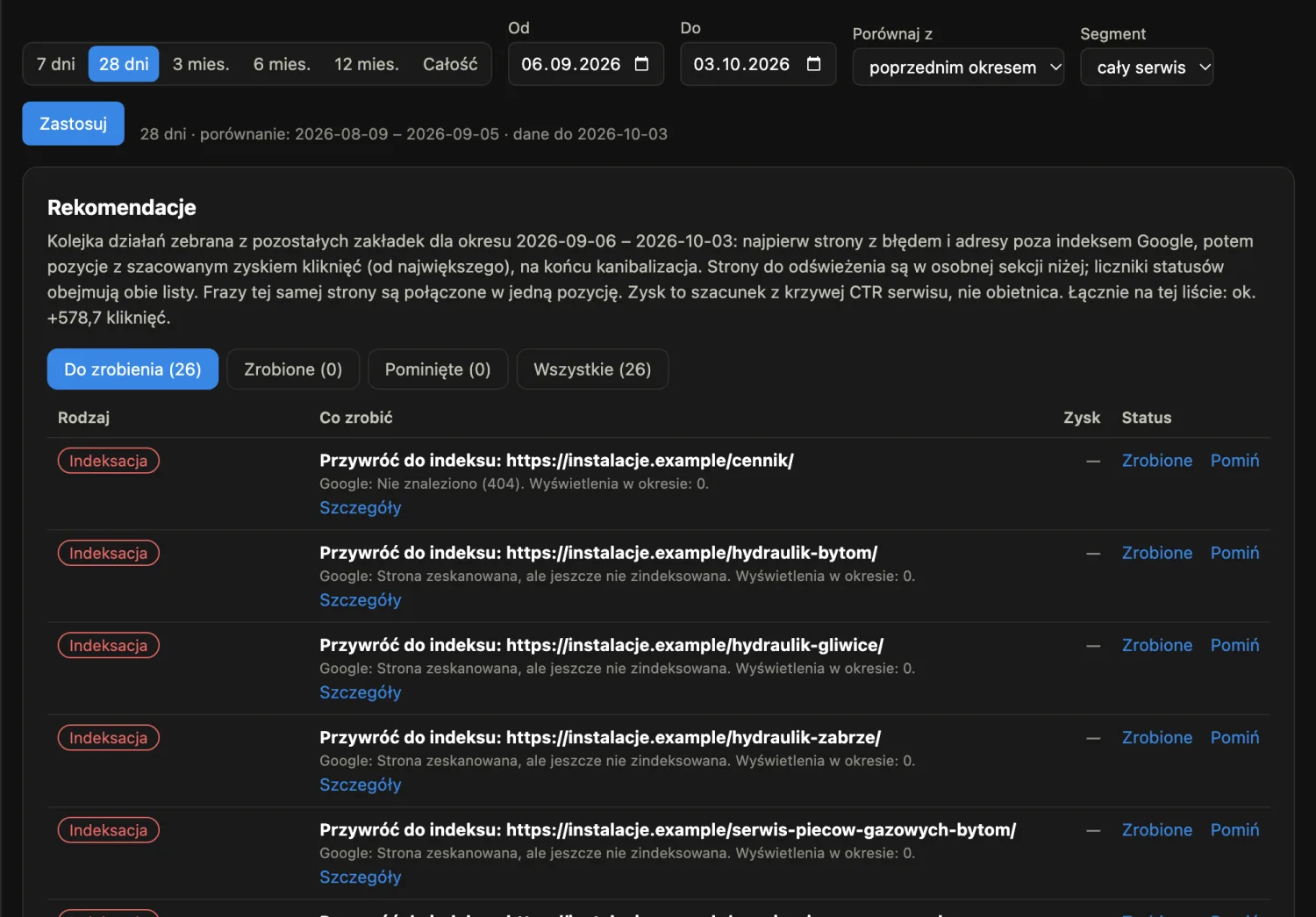Click the Rodzaj column header
Screen dimensions: 1316x917
pyautogui.click(x=83, y=418)
